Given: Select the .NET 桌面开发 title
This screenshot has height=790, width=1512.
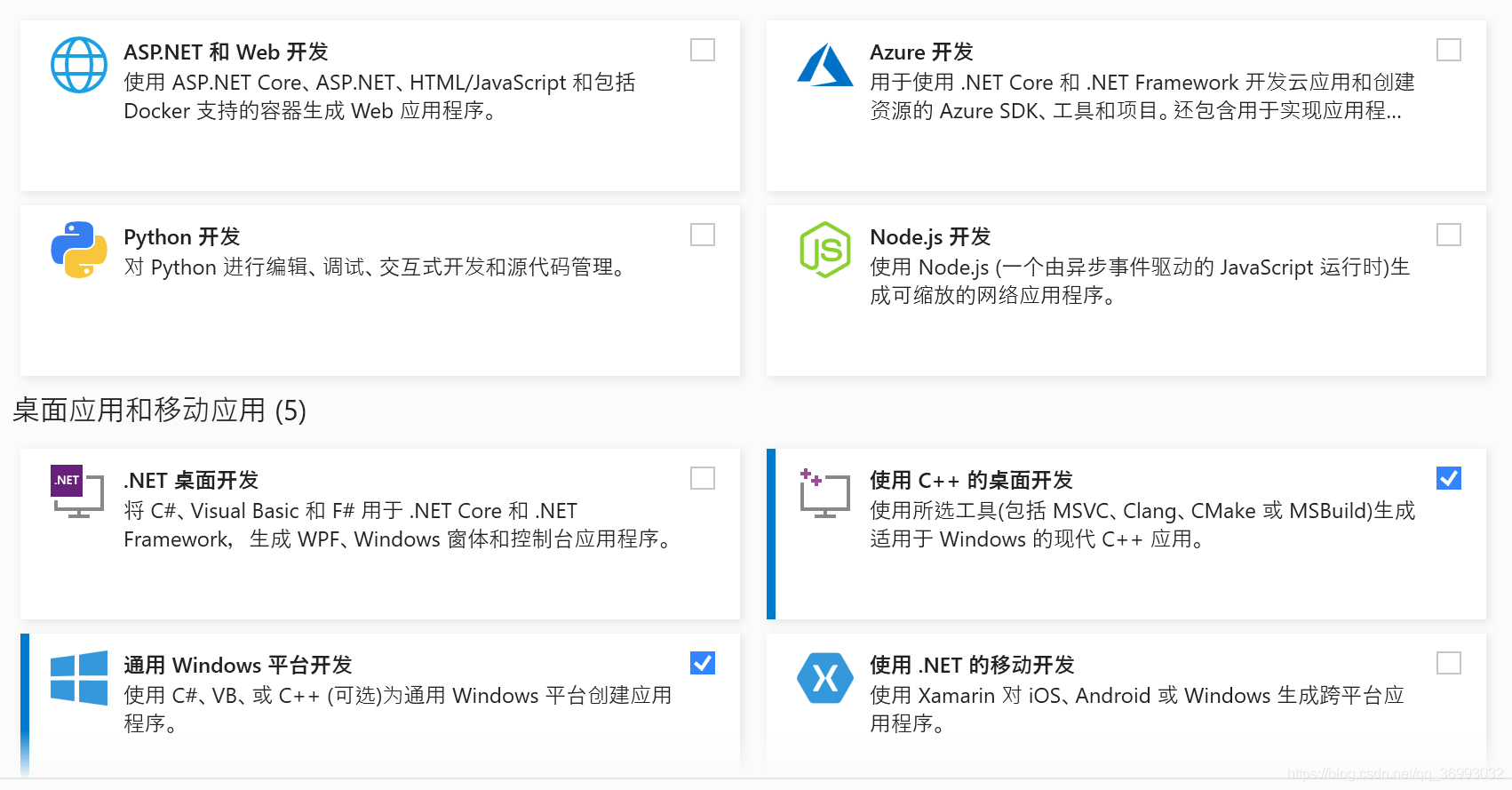Looking at the screenshot, I should coord(191,481).
